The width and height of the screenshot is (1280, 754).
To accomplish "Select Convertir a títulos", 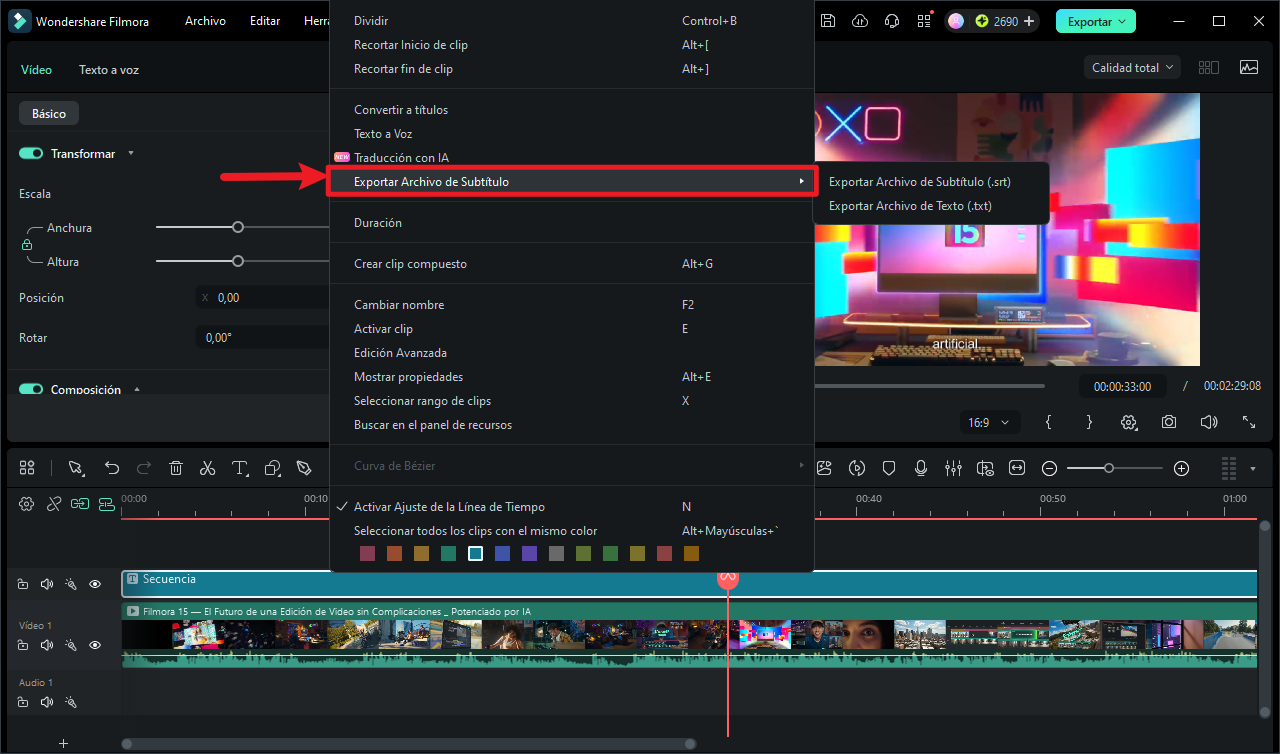I will (x=571, y=110).
